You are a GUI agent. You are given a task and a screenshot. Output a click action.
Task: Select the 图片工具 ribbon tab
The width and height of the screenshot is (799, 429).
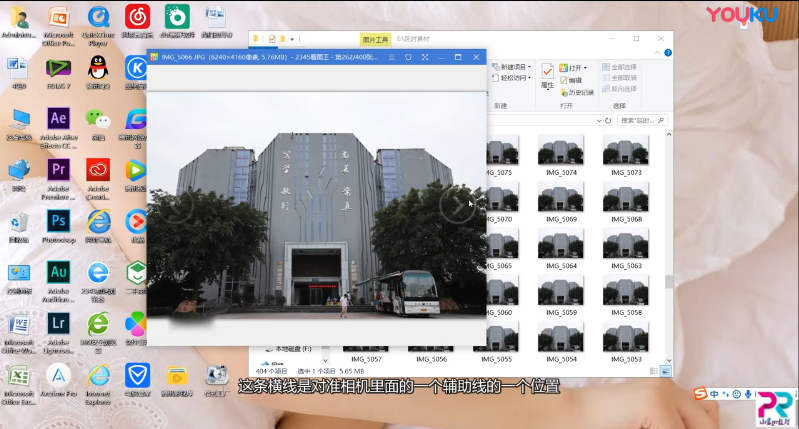click(376, 40)
